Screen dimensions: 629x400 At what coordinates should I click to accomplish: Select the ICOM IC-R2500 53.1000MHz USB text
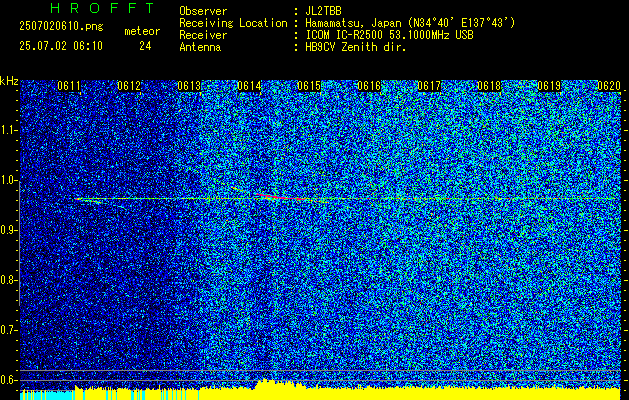pos(389,35)
